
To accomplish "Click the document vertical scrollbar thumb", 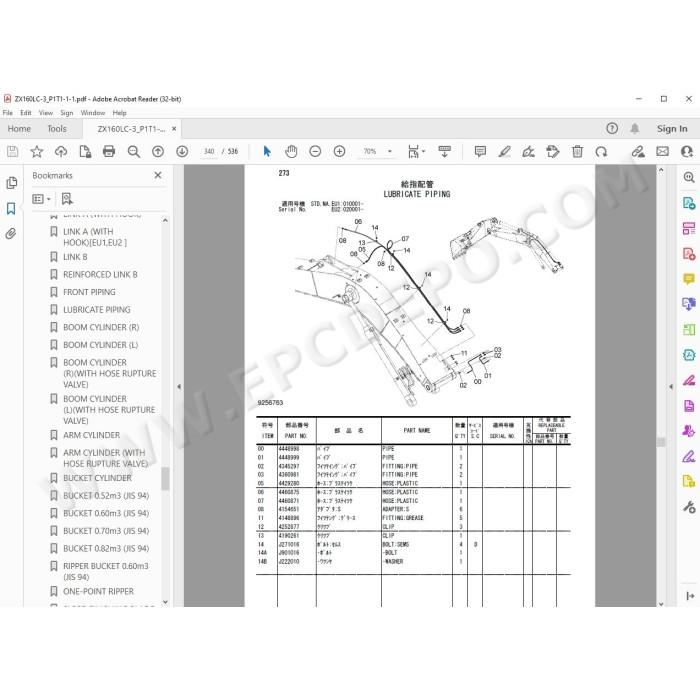I will [x=661, y=442].
